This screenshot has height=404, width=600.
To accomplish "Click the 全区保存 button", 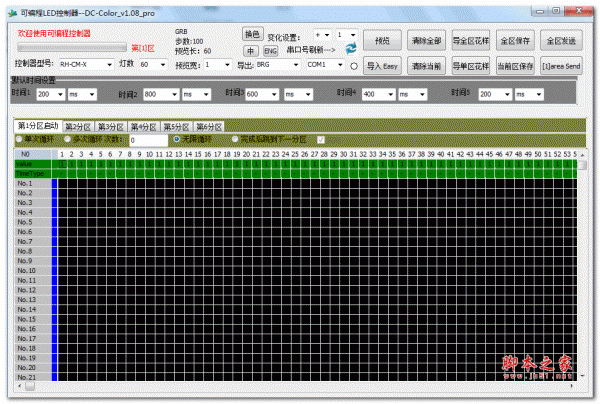I will [x=515, y=41].
